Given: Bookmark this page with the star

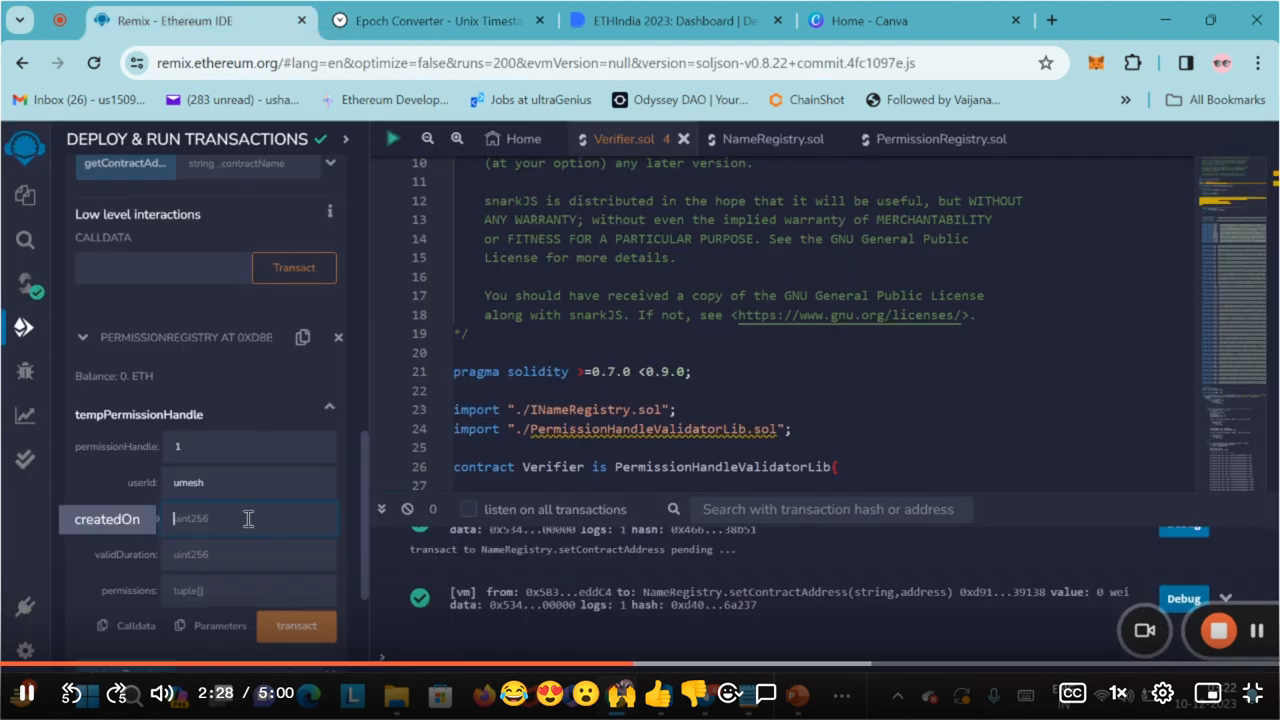Looking at the screenshot, I should [1046, 63].
